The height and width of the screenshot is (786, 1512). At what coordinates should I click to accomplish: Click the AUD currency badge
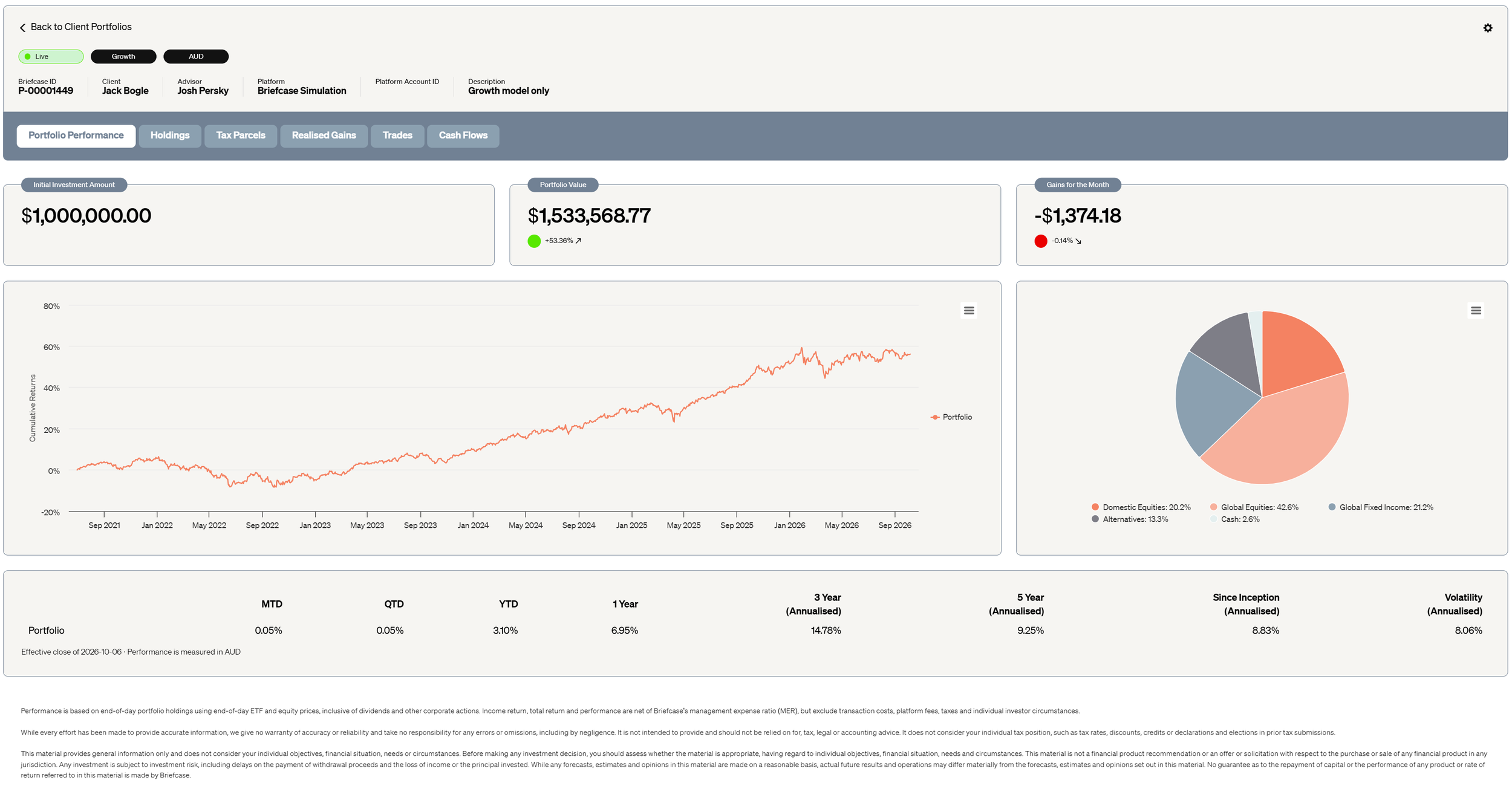coord(196,57)
